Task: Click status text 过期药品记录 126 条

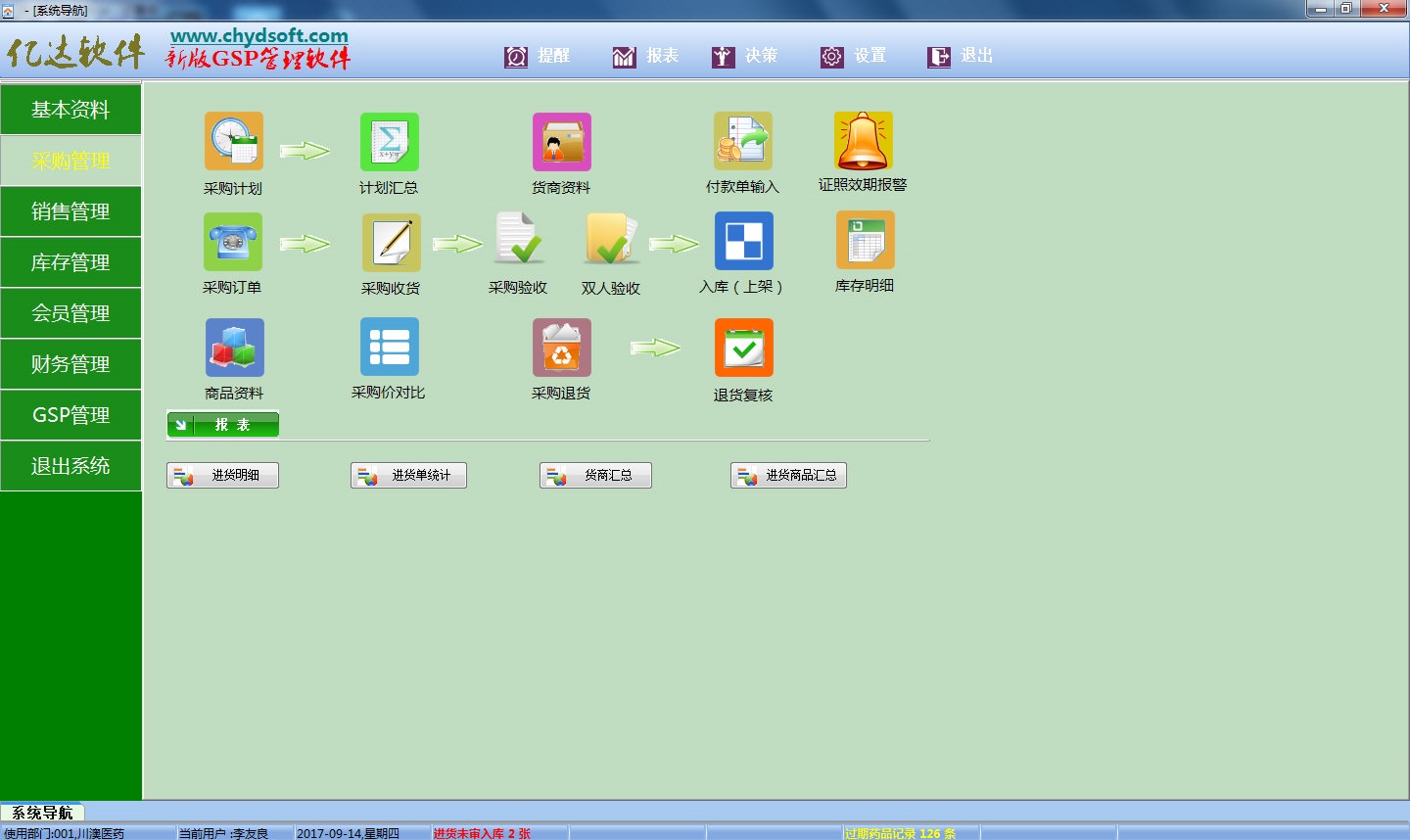Action: pyautogui.click(x=900, y=833)
